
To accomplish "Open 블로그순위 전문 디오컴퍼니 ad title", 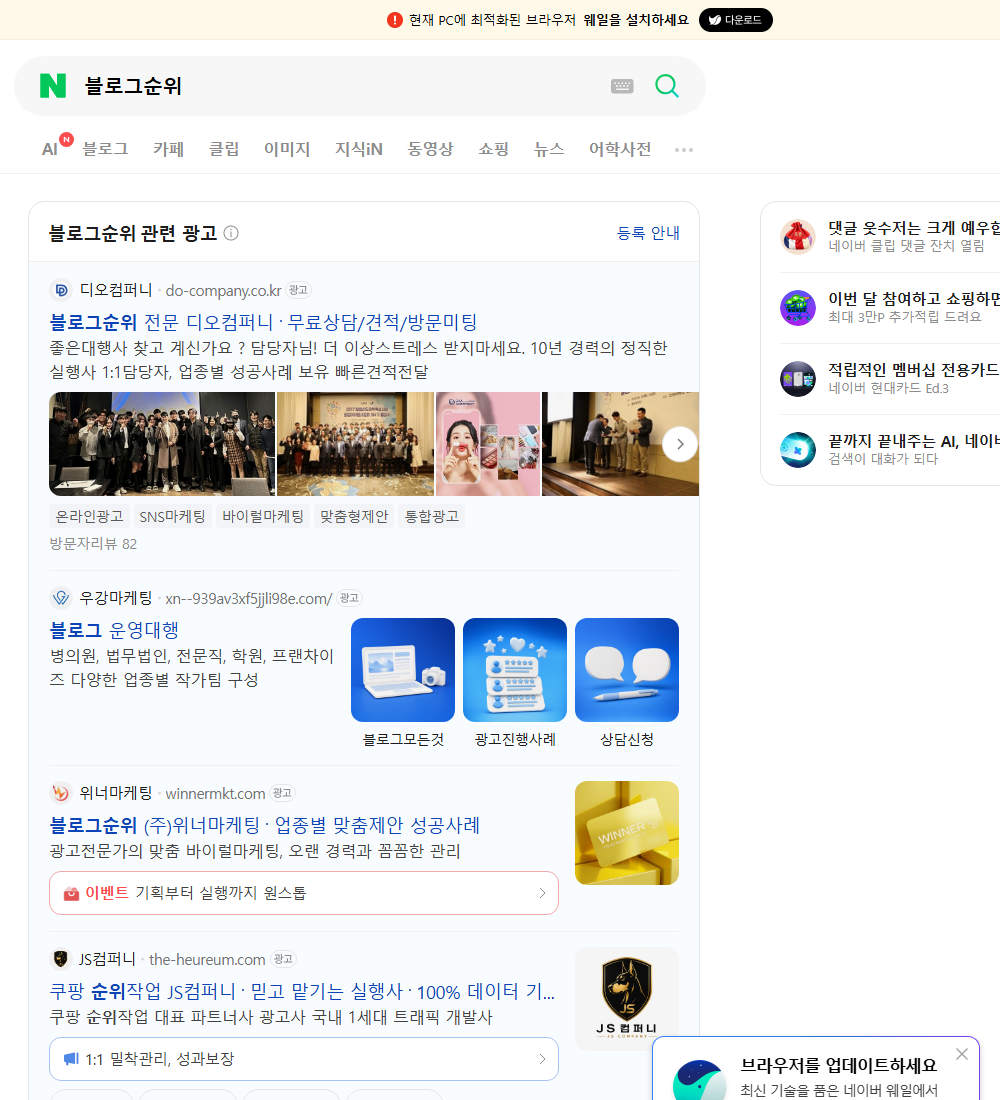I will point(263,322).
